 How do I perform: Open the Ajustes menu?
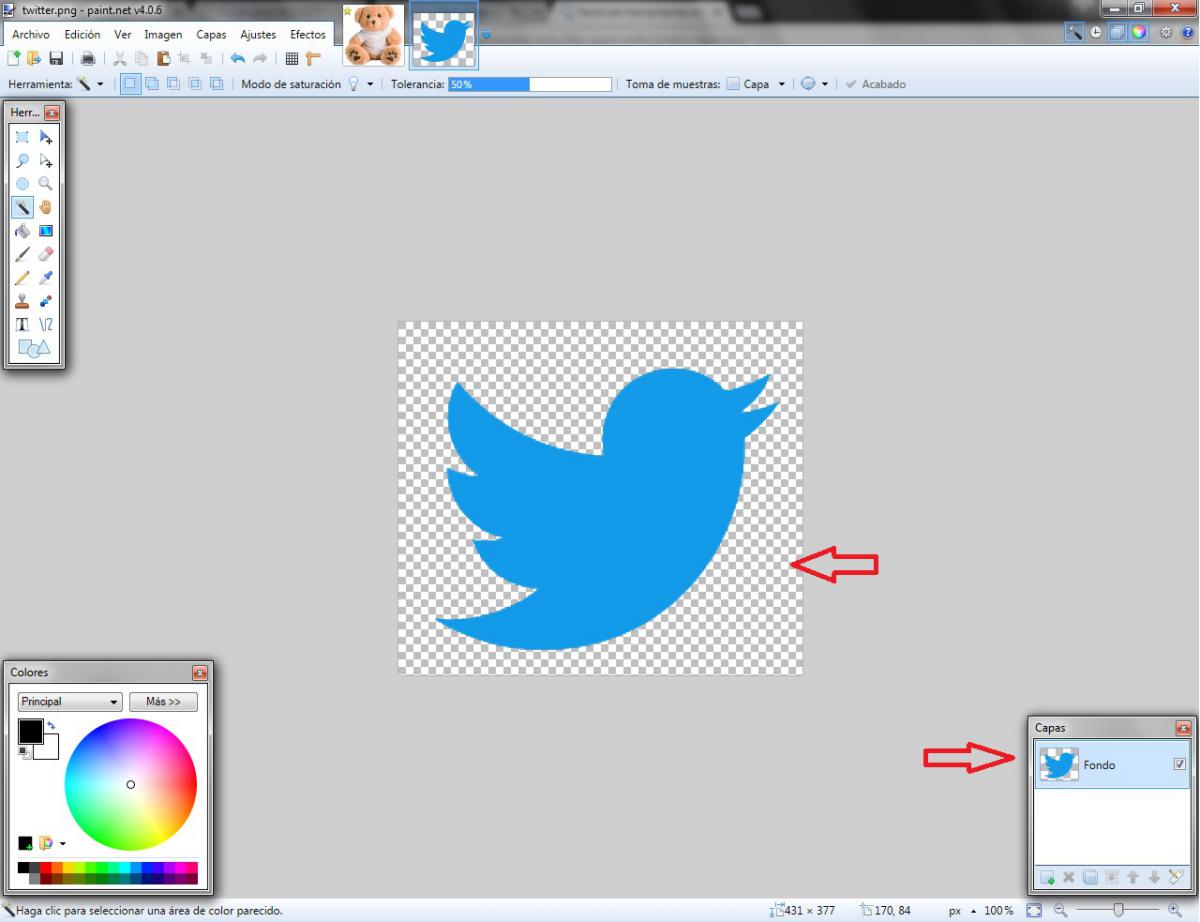(x=258, y=35)
